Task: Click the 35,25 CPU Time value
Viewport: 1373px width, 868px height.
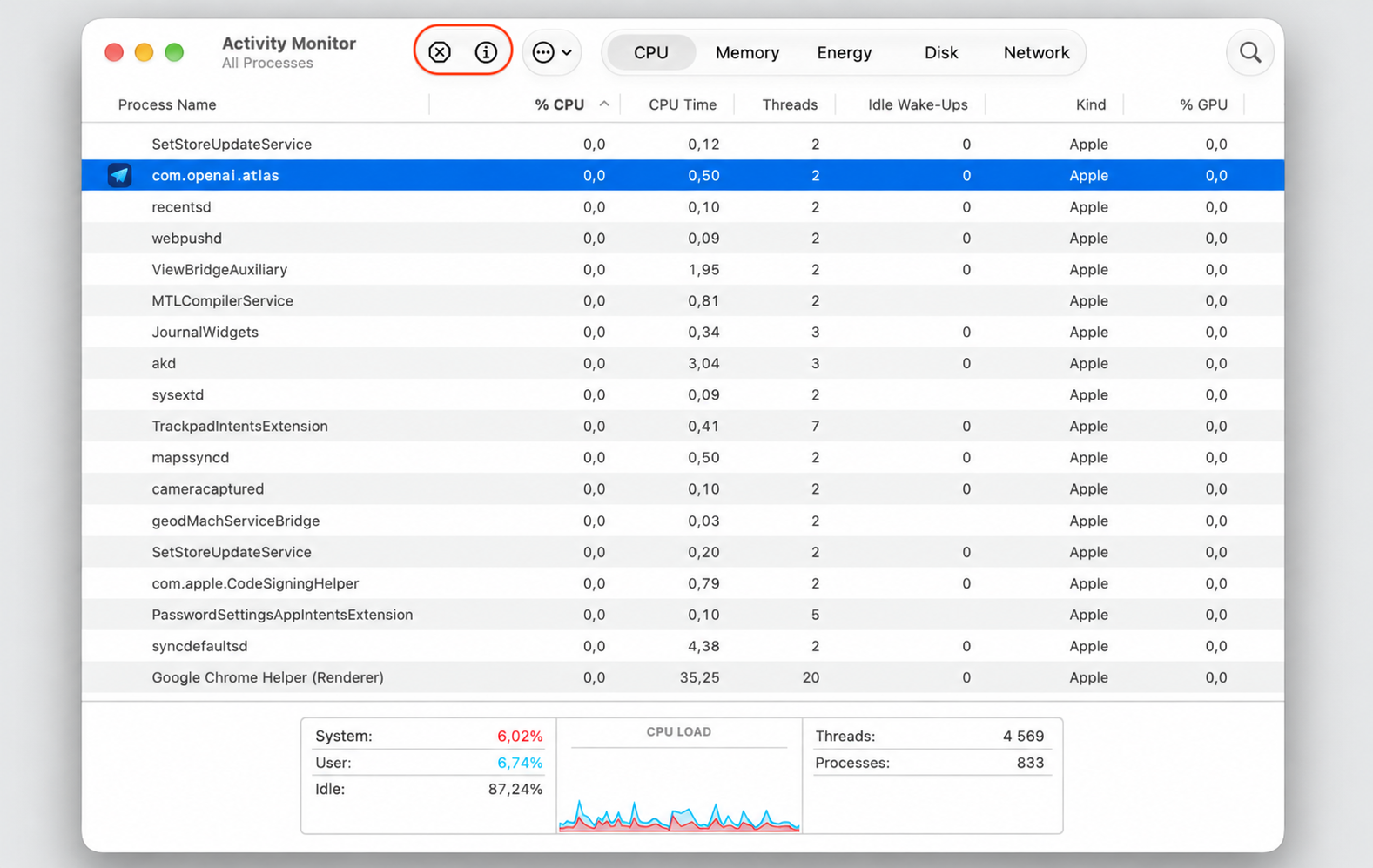Action: [x=699, y=677]
